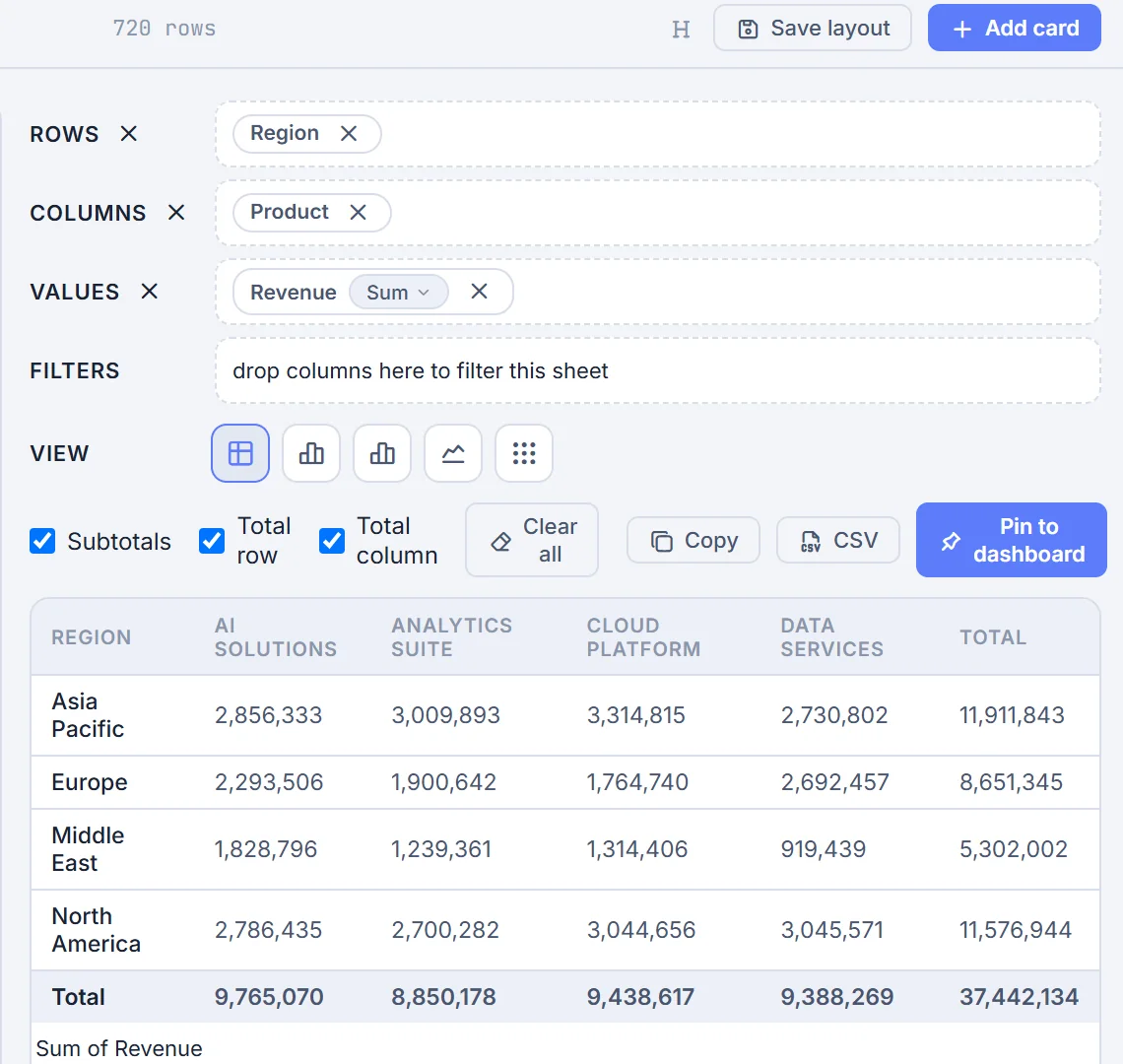The width and height of the screenshot is (1123, 1064).
Task: Export the table as CSV
Action: tap(838, 540)
